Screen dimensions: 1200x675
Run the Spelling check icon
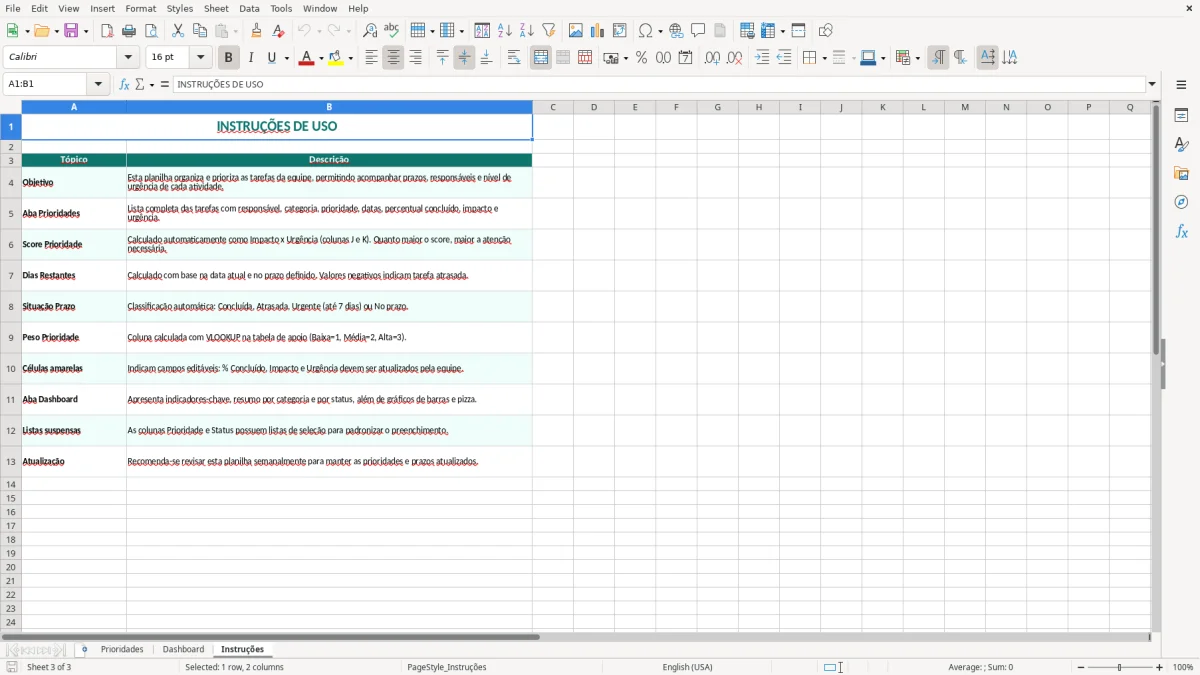point(392,31)
